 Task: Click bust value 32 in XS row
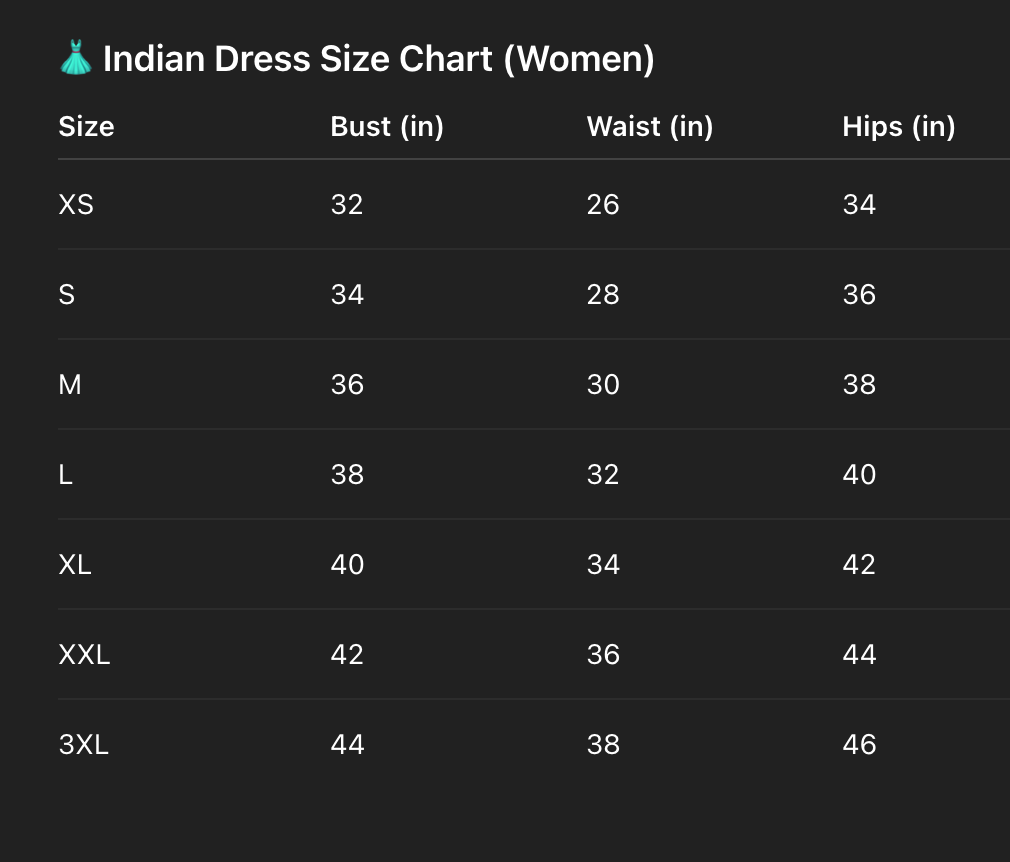click(x=347, y=205)
